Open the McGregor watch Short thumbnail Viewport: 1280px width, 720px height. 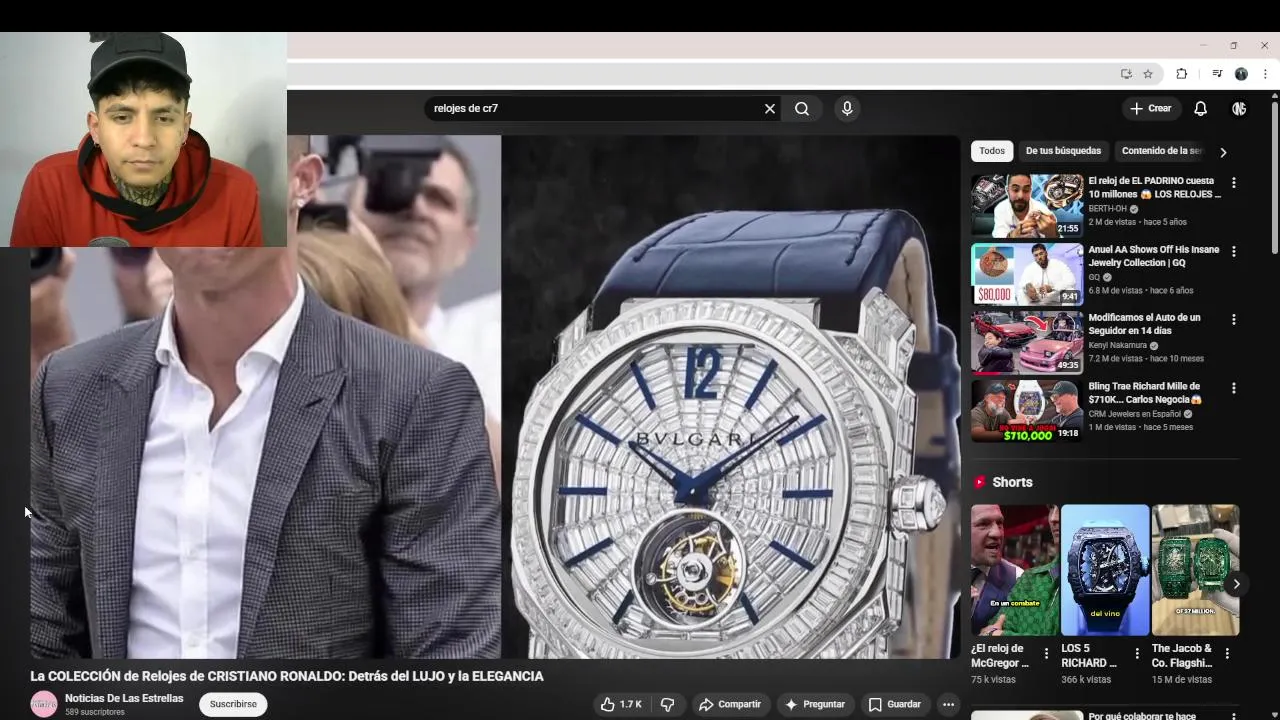click(x=1014, y=570)
